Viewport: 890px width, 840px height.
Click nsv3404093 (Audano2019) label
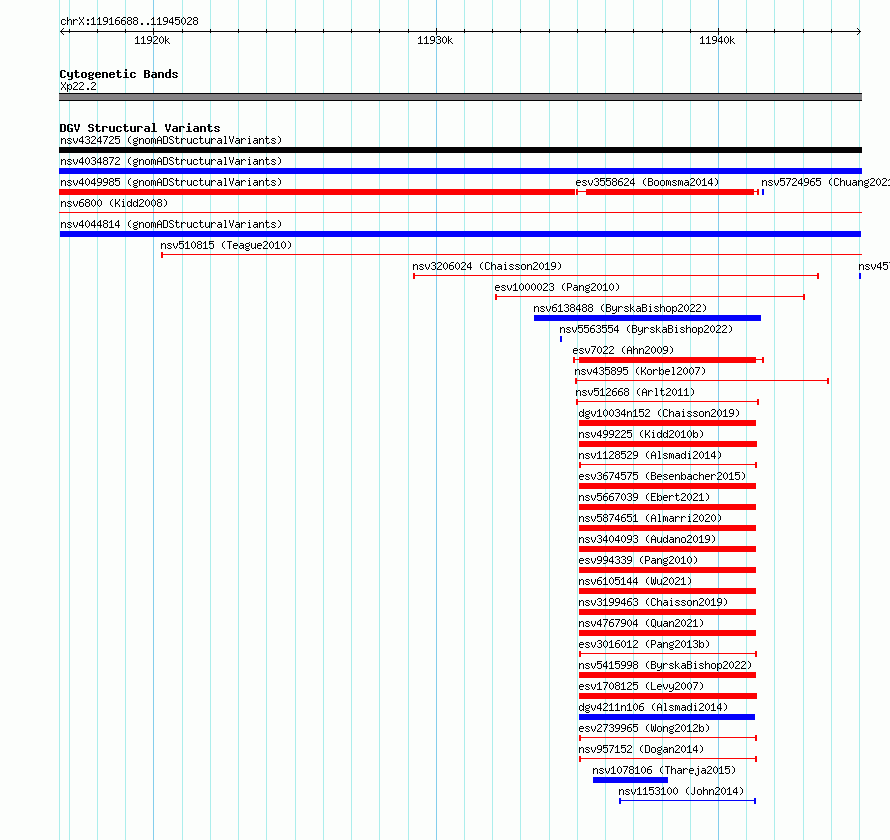647,539
